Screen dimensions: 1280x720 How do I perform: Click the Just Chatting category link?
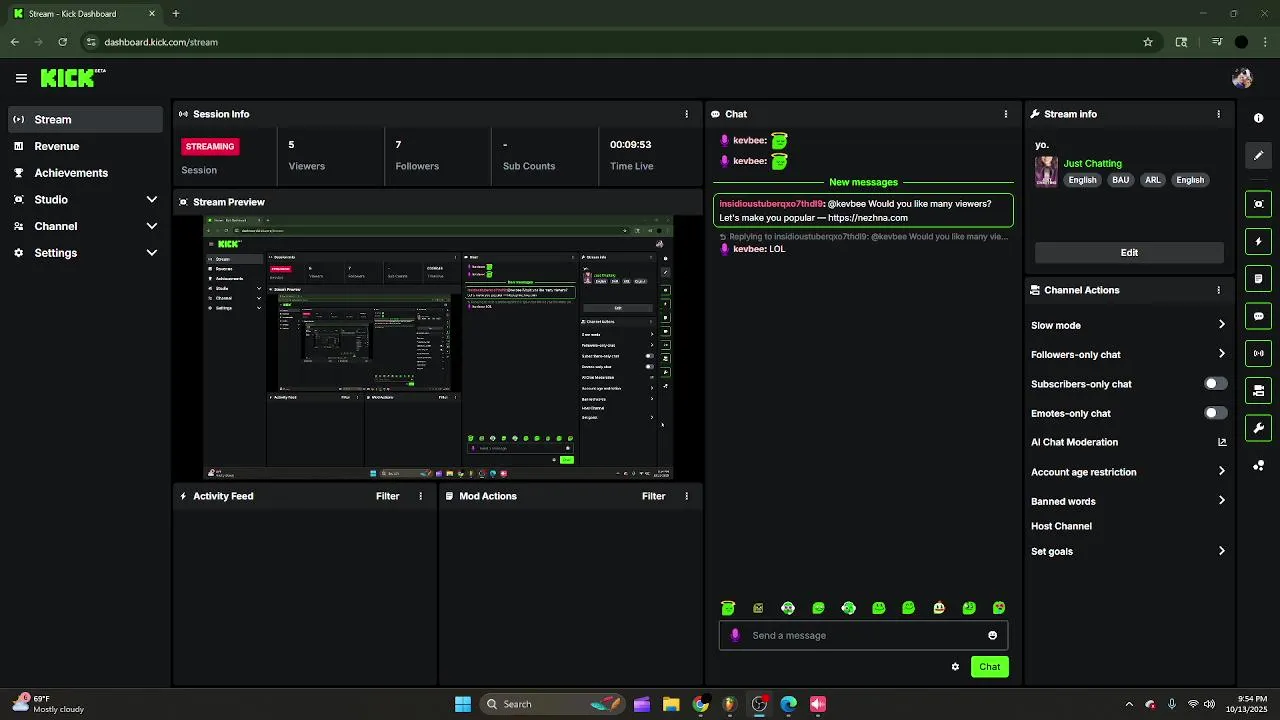pyautogui.click(x=1092, y=163)
